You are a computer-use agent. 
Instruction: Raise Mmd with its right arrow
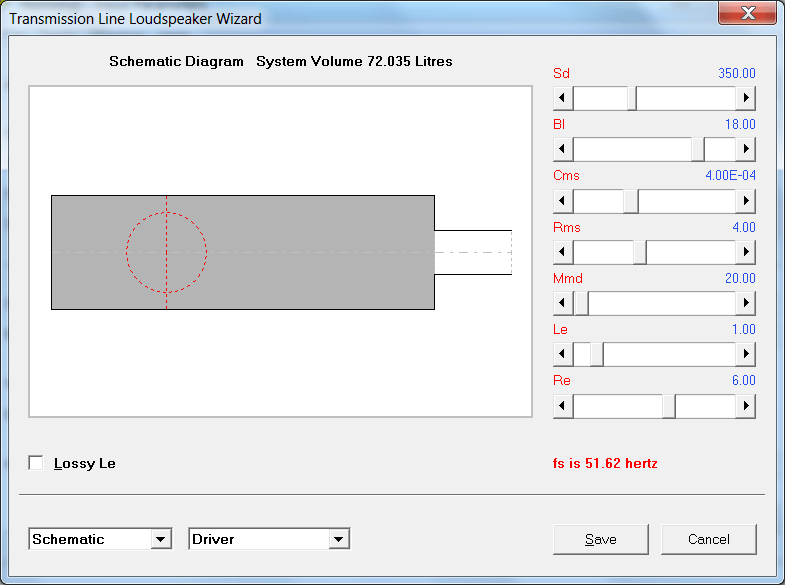point(745,303)
